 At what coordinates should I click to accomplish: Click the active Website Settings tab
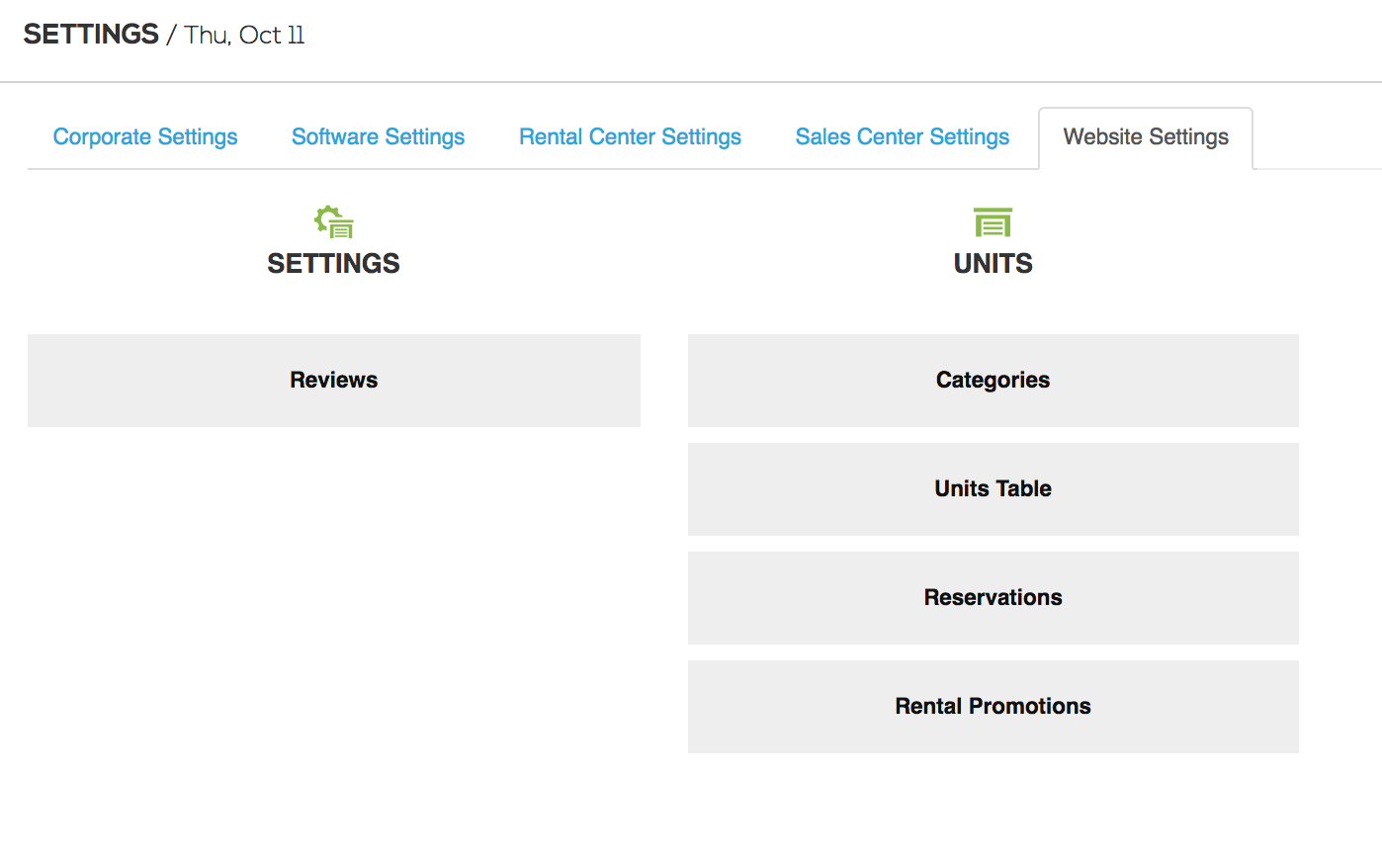1146,137
